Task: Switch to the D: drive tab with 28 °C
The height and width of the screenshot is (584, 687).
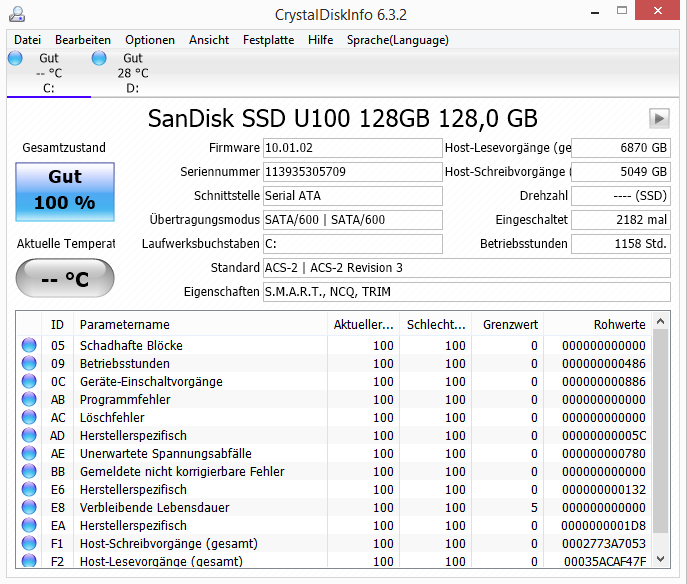Action: point(133,73)
